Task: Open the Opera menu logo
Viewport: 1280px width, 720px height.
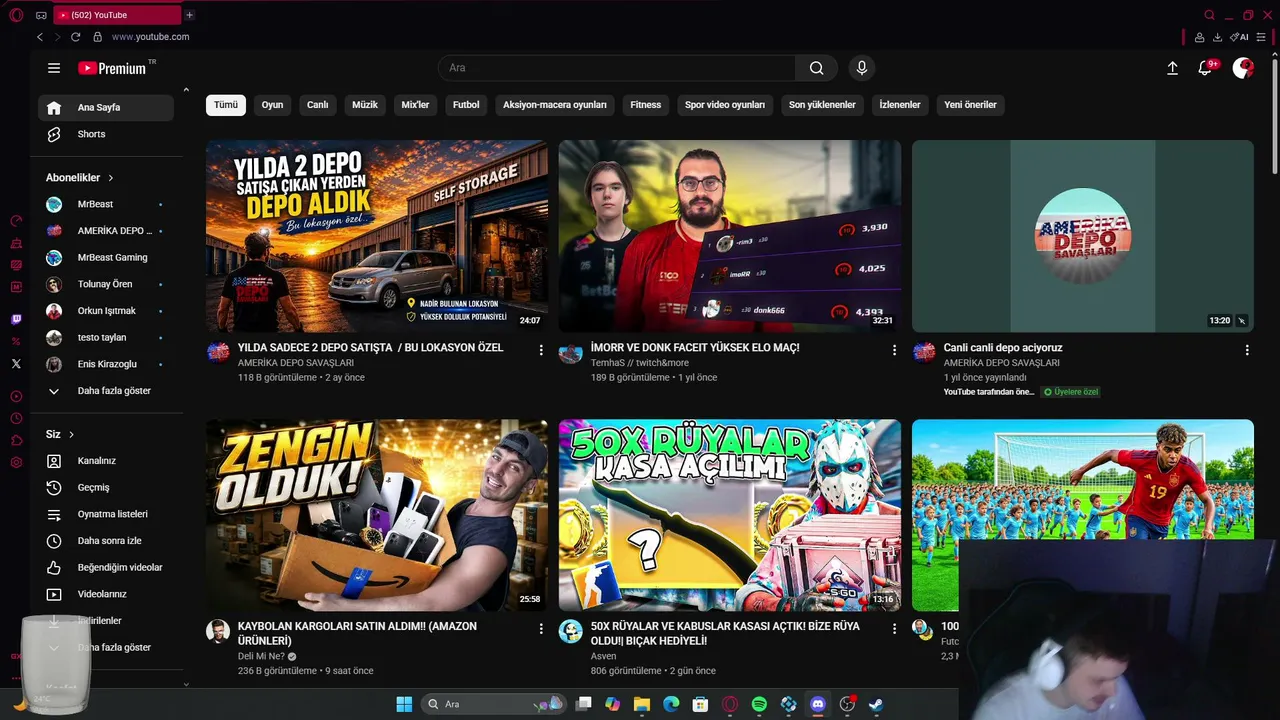Action: click(16, 15)
